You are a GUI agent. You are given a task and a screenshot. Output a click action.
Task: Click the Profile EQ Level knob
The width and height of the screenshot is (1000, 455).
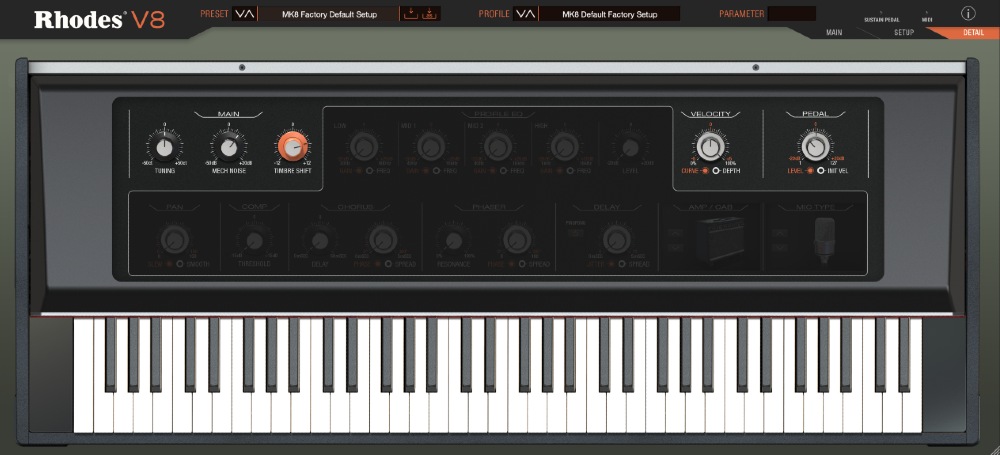click(x=630, y=147)
